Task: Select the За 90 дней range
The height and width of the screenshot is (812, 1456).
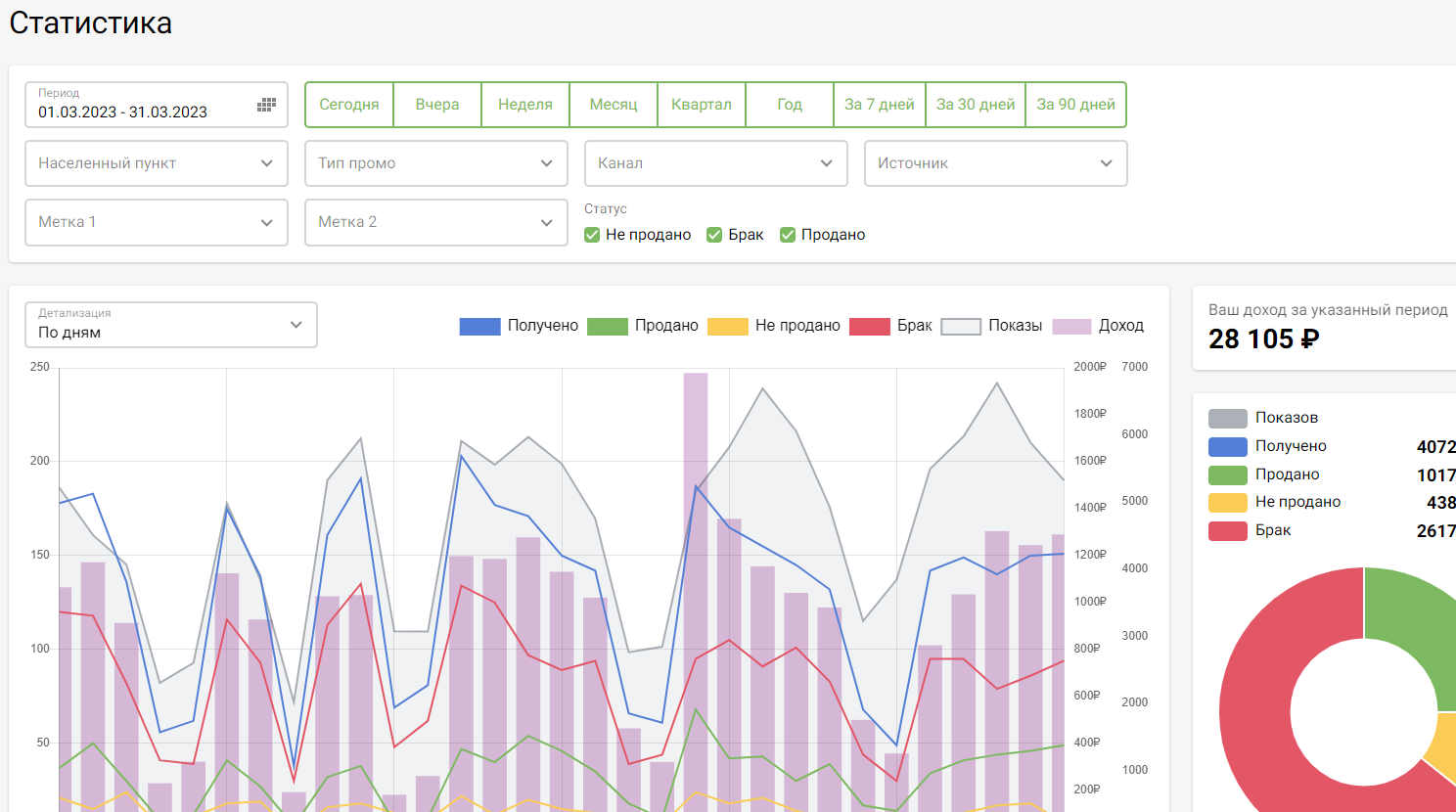Action: click(x=1076, y=105)
